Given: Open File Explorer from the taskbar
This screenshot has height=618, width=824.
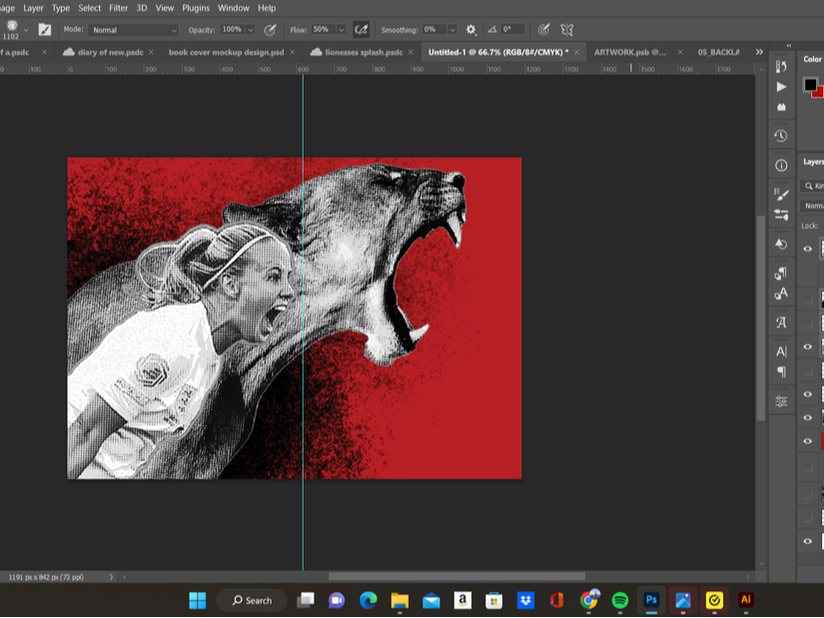Looking at the screenshot, I should [399, 600].
